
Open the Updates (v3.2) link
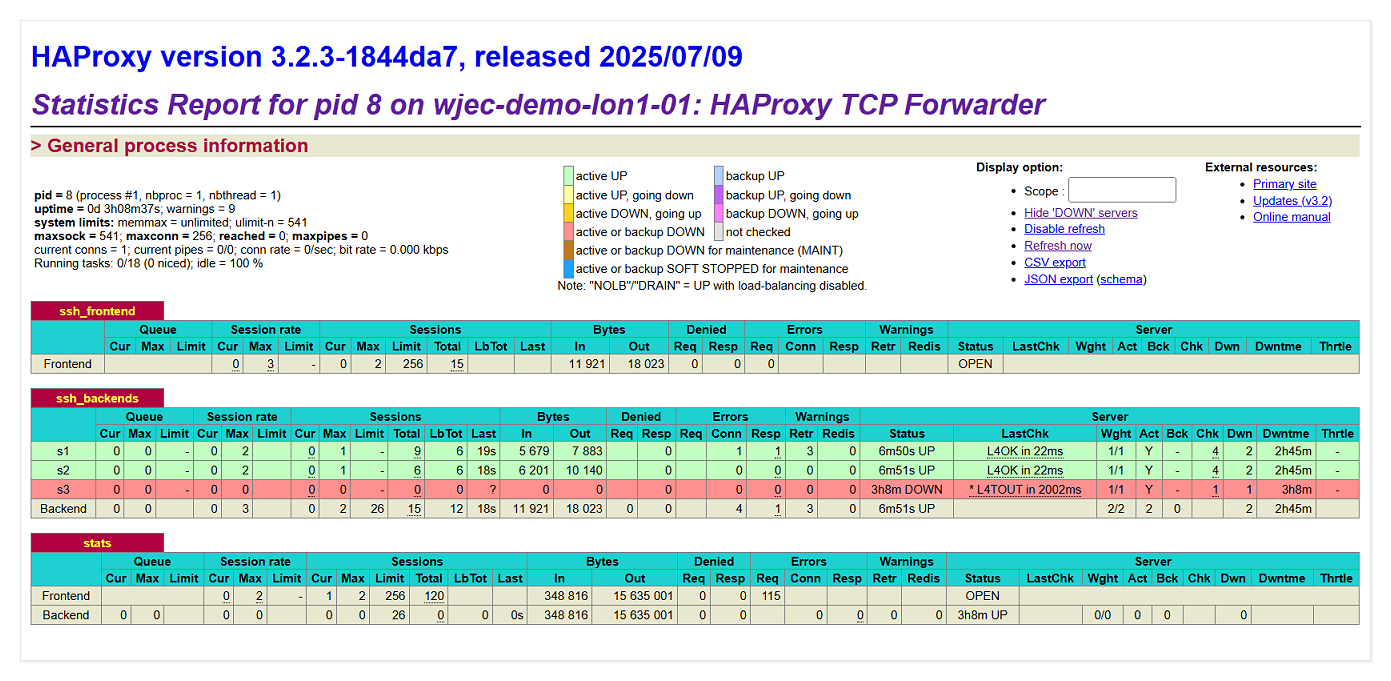tap(1293, 201)
